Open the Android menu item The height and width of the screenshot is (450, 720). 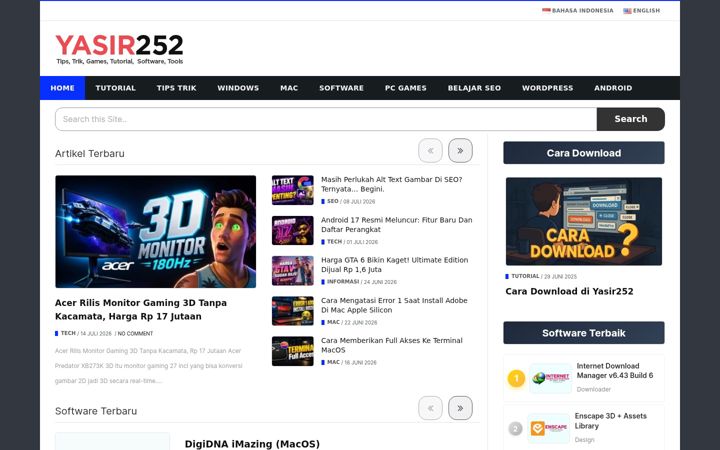[613, 88]
